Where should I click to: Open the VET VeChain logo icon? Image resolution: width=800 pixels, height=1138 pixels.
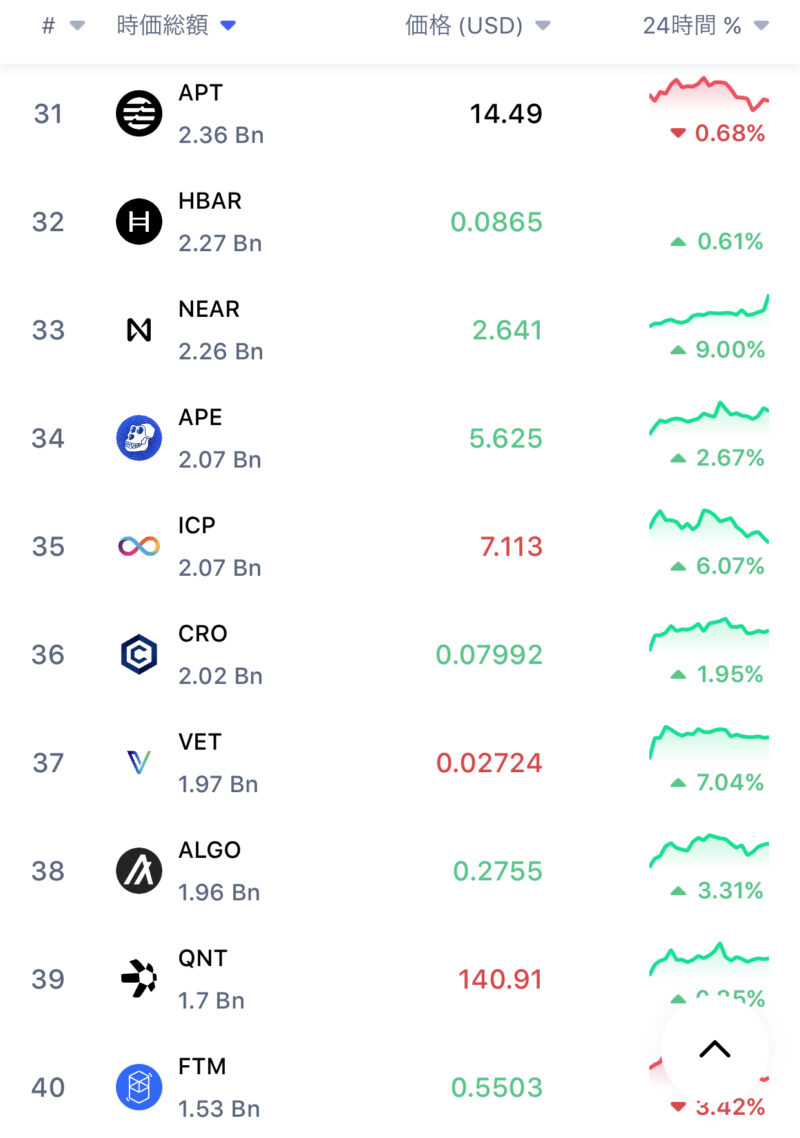pos(139,762)
